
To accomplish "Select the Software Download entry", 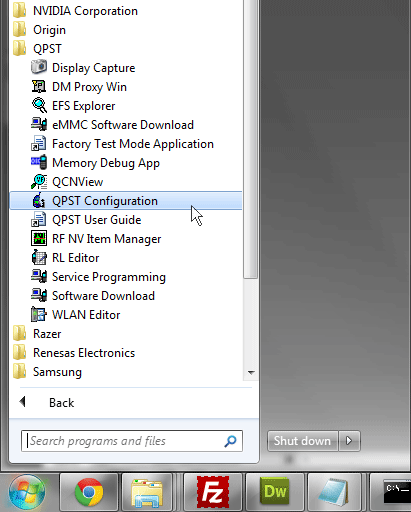I will point(126,296).
